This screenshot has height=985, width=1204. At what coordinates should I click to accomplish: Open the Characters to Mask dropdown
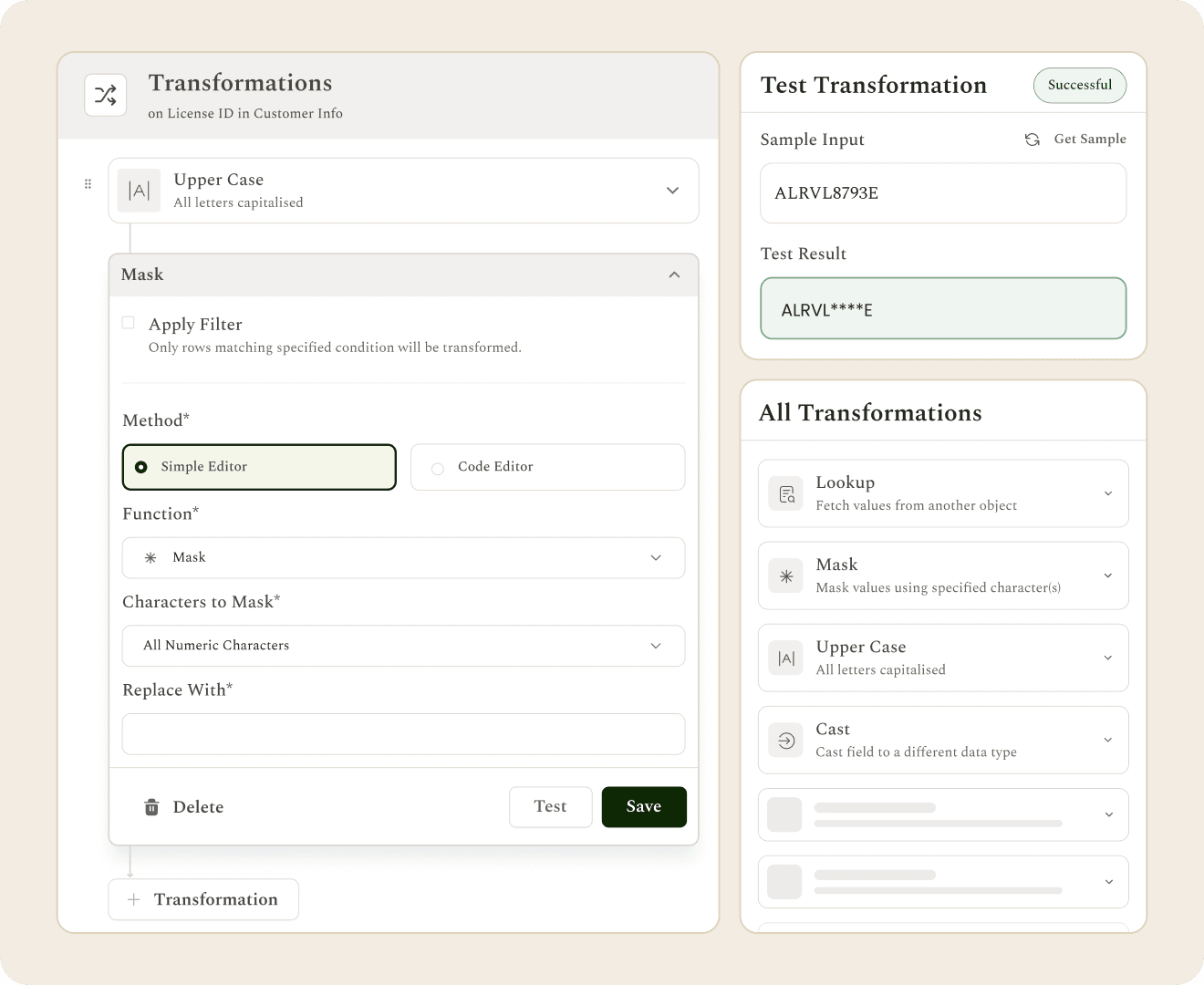(403, 646)
